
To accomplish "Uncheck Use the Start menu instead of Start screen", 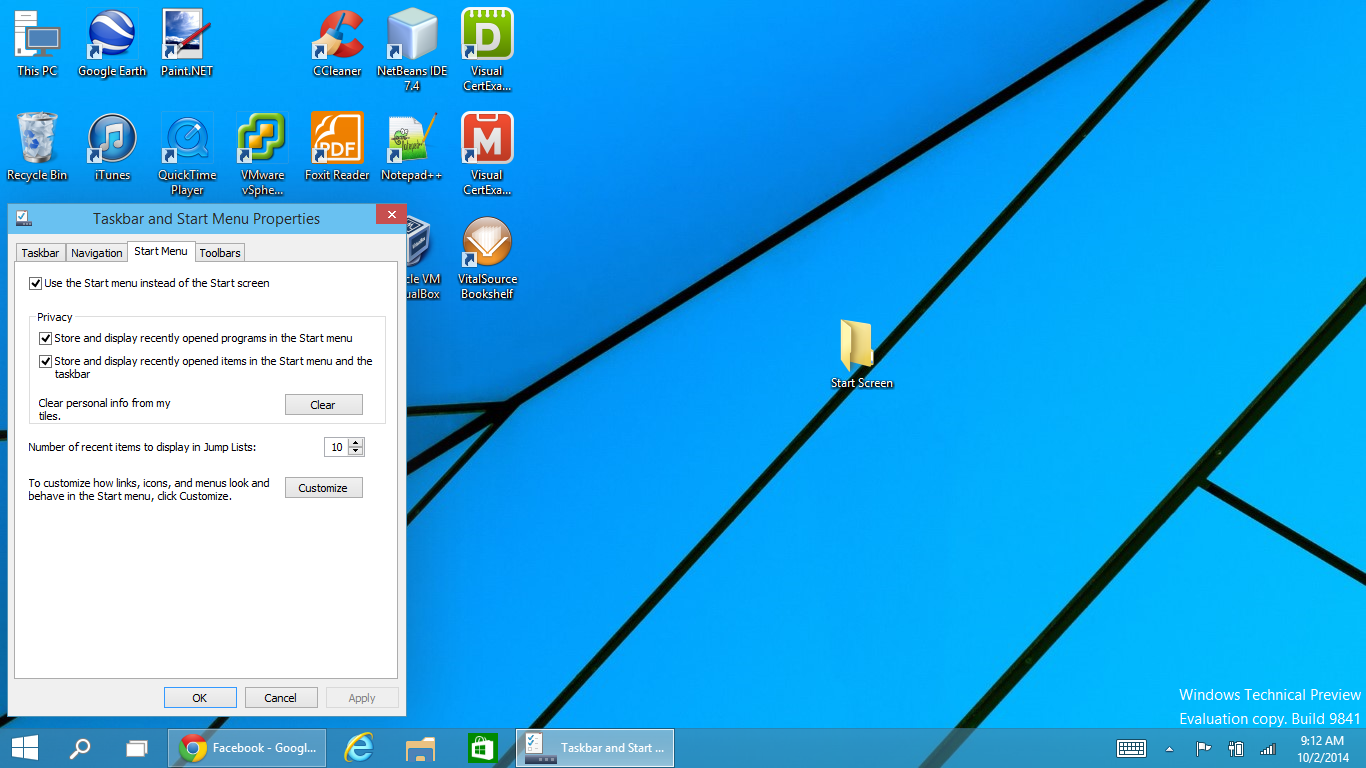I will (36, 284).
